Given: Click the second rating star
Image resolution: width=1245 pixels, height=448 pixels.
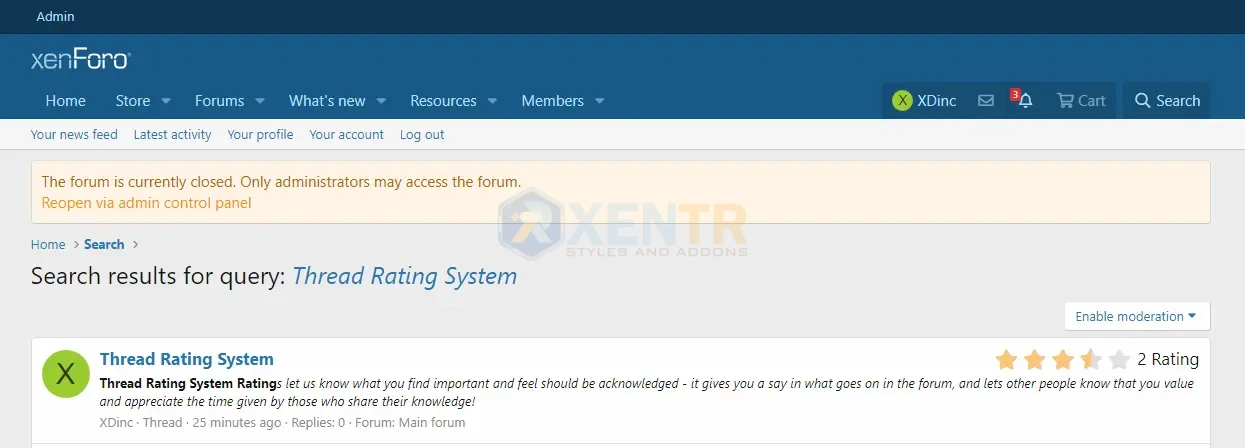Looking at the screenshot, I should pos(1034,359).
